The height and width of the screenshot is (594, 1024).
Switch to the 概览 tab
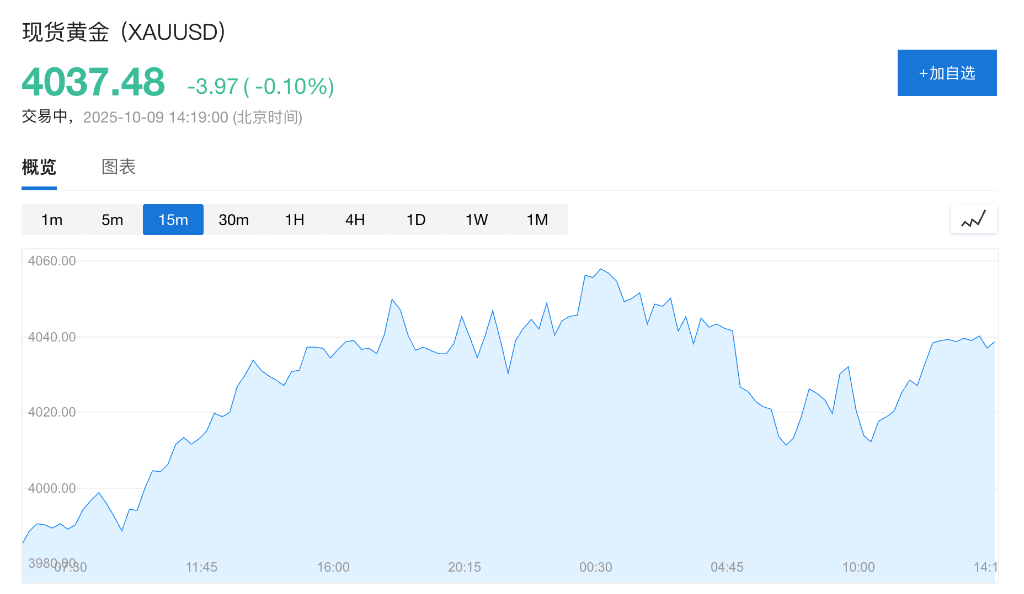[x=39, y=167]
